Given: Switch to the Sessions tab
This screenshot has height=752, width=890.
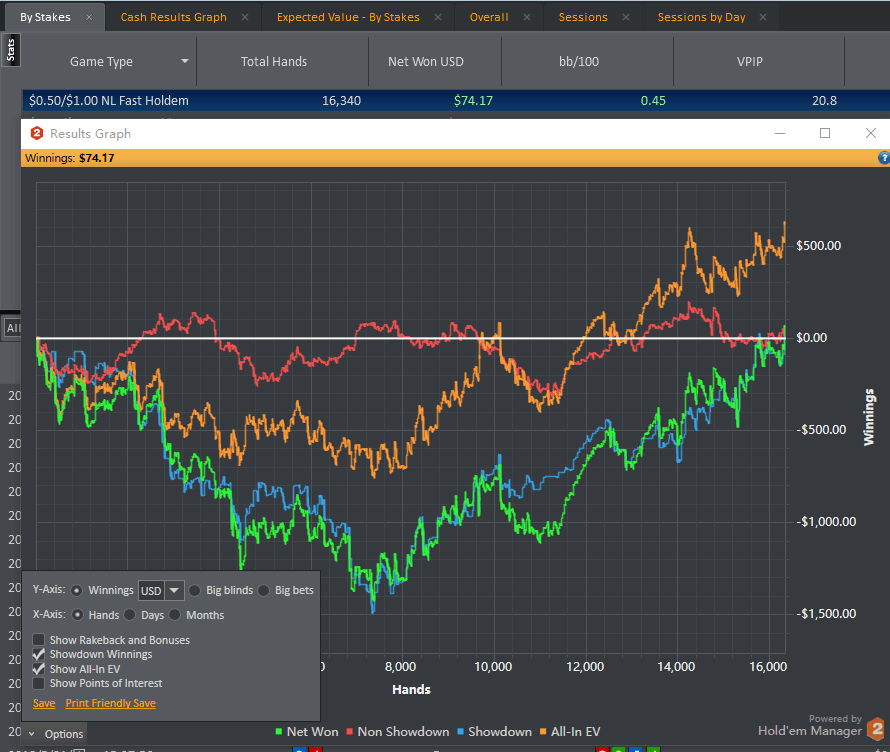Looking at the screenshot, I should pos(582,17).
